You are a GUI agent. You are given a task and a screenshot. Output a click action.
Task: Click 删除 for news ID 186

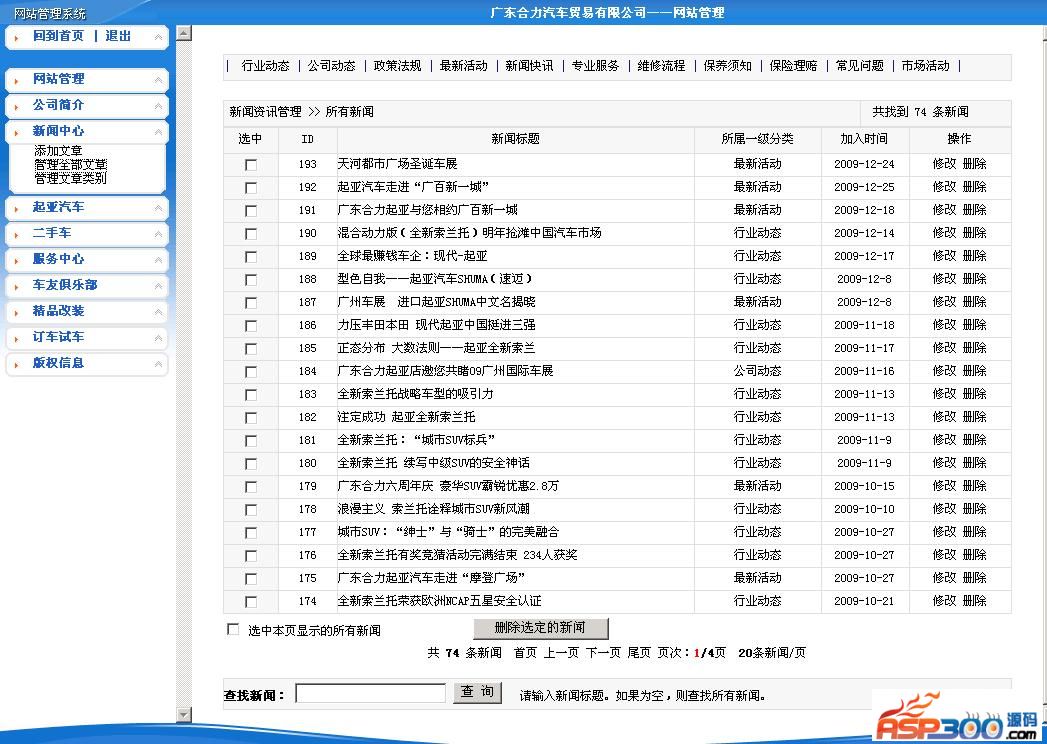pyautogui.click(x=975, y=325)
